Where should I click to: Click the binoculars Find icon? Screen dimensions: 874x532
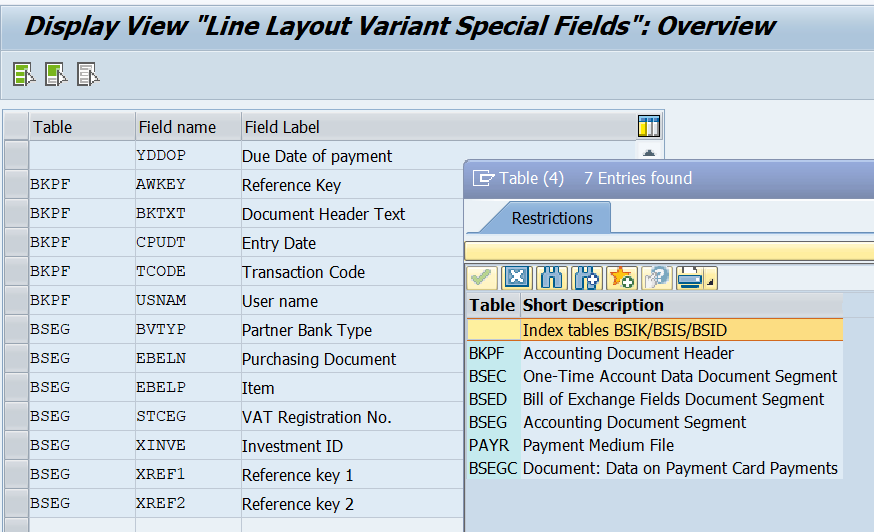(x=550, y=277)
